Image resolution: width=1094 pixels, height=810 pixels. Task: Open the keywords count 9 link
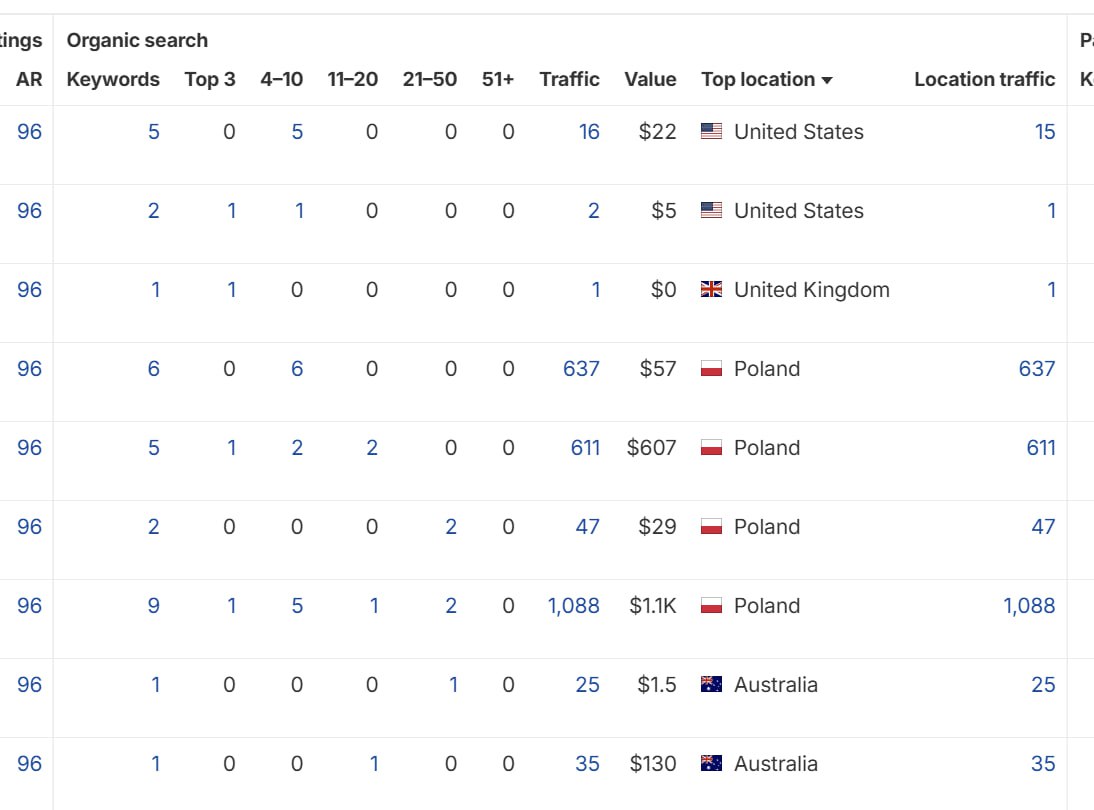point(153,606)
